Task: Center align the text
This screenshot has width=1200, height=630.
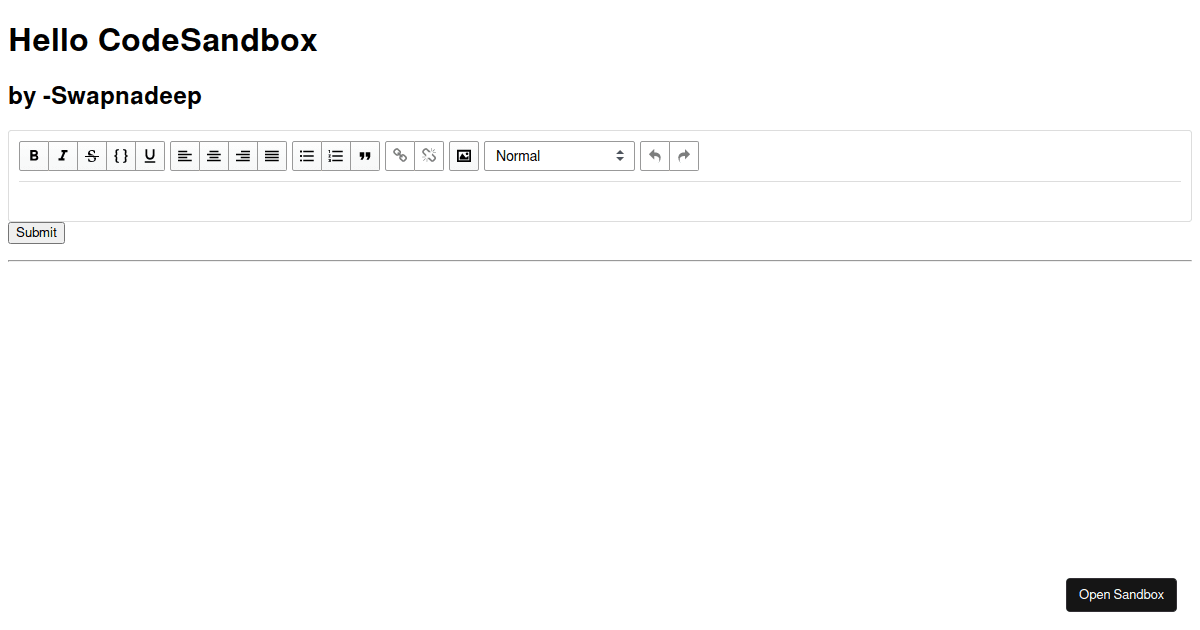Action: point(213,156)
